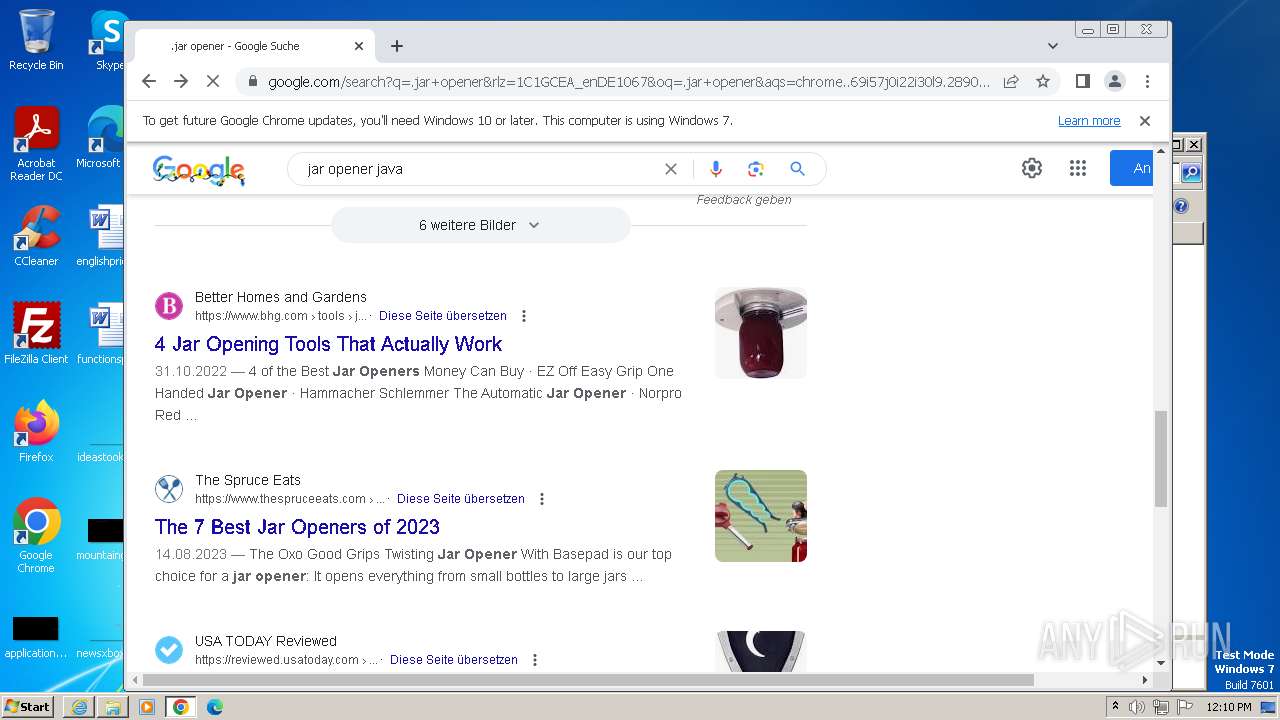Share this page using the share icon
Viewport: 1280px width, 720px height.
click(x=1011, y=82)
